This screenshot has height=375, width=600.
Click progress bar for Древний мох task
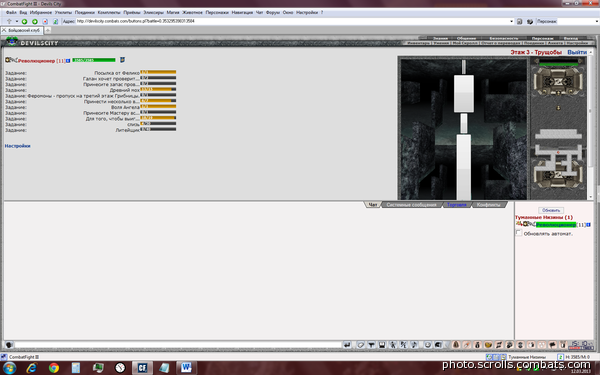pos(158,89)
